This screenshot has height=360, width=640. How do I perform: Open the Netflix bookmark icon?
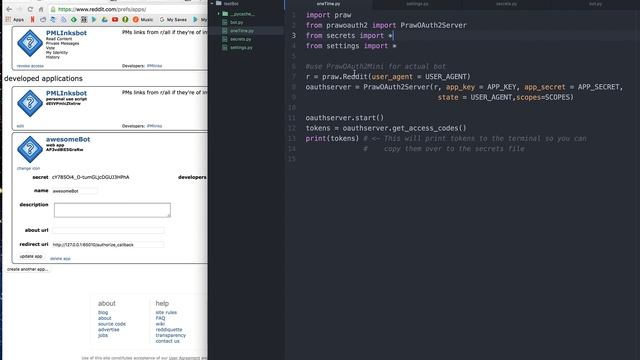[x=33, y=19]
